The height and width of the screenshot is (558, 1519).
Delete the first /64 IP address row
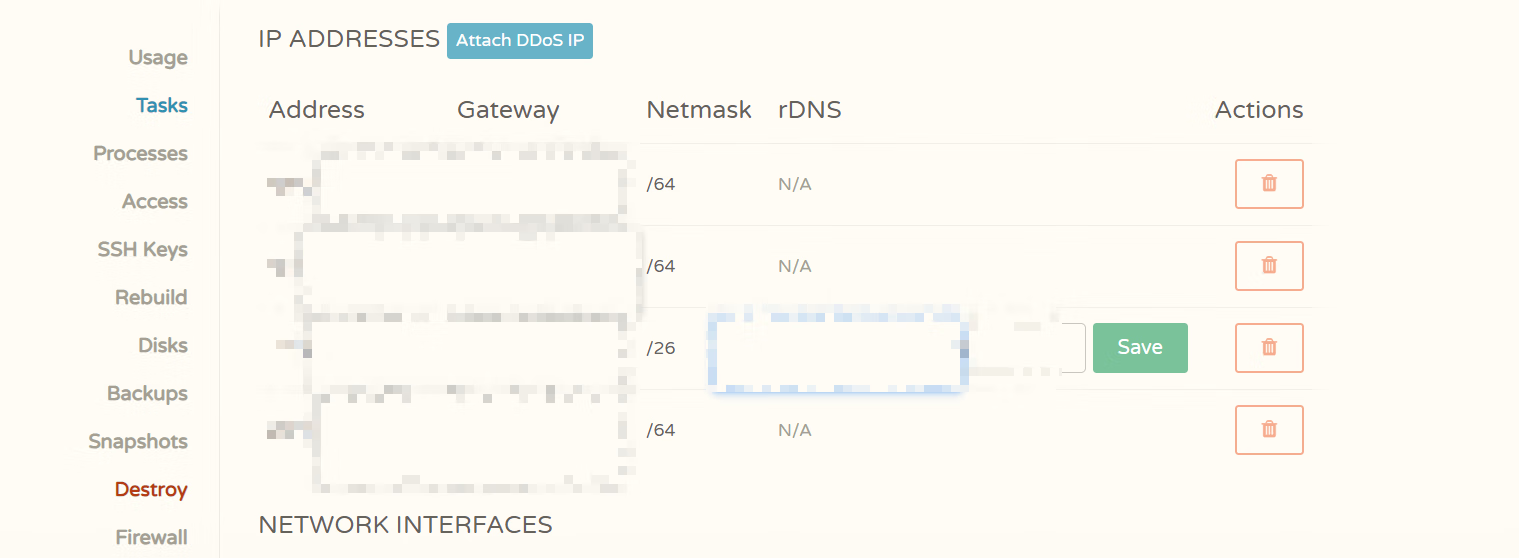point(1269,184)
